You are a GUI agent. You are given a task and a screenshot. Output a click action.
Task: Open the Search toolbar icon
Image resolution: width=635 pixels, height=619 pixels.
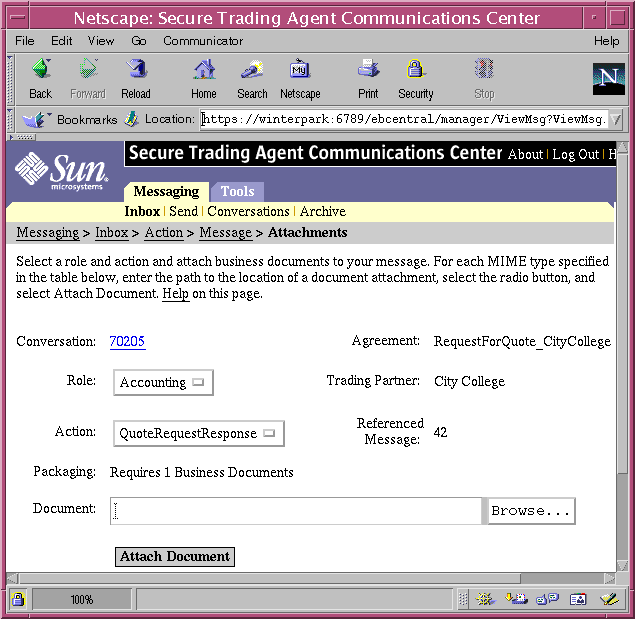pyautogui.click(x=252, y=69)
